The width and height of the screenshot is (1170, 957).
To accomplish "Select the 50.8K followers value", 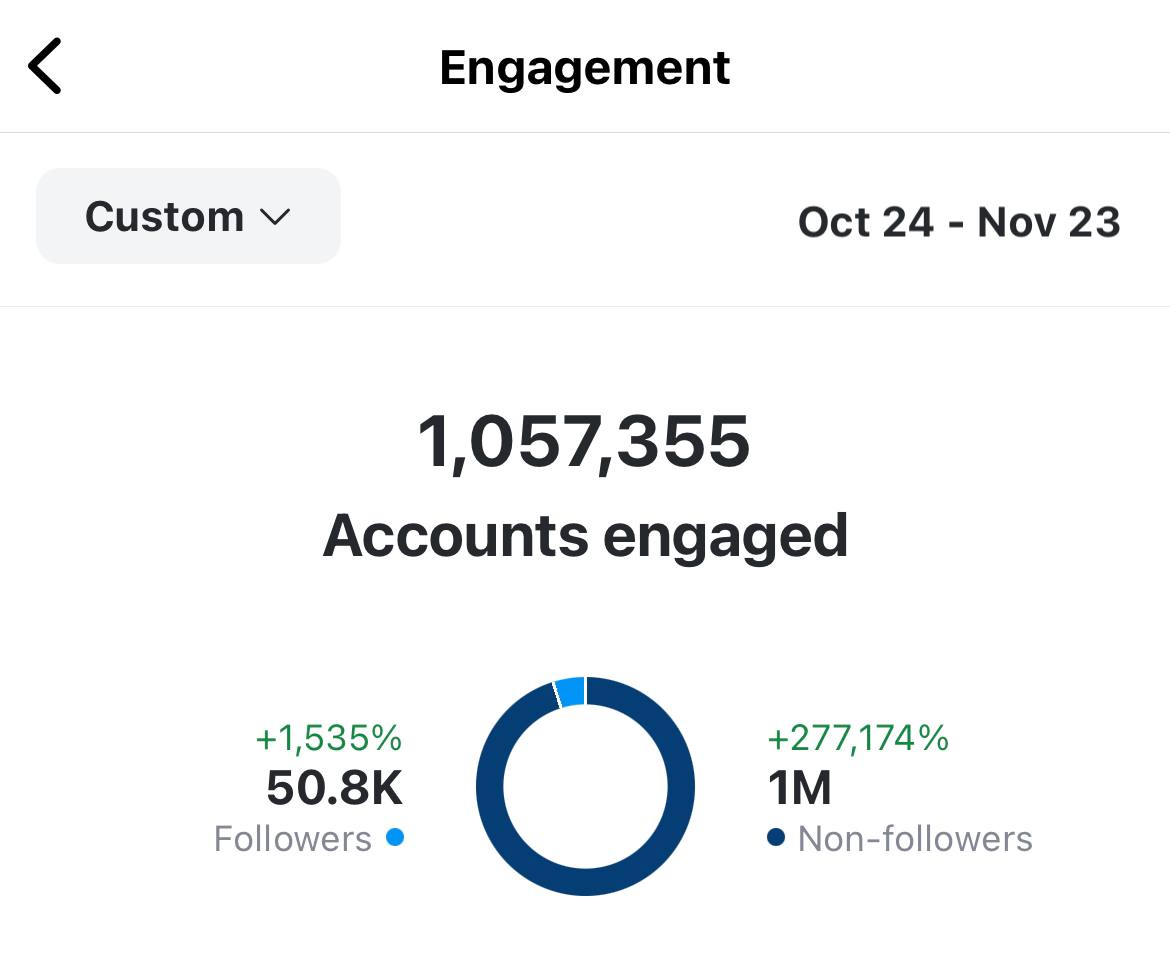I will click(334, 789).
